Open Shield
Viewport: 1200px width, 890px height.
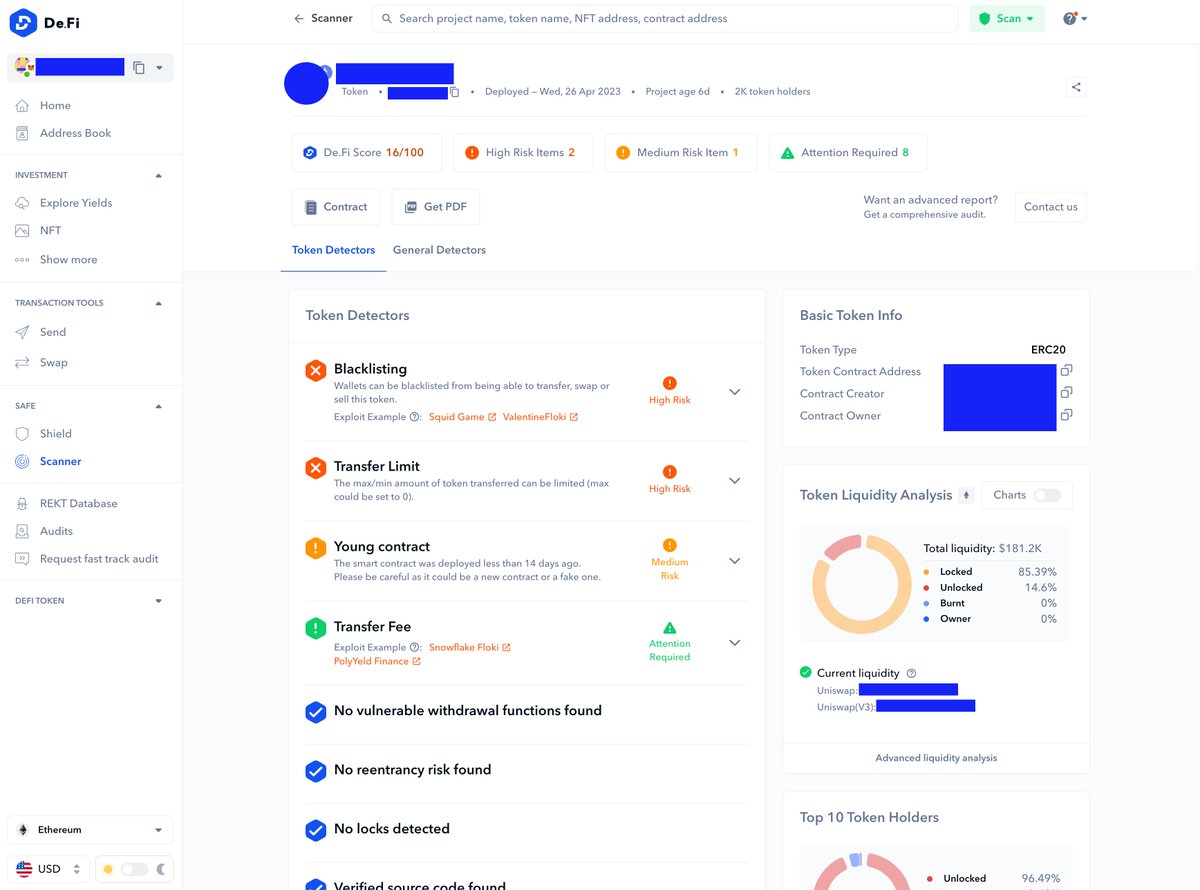point(56,434)
